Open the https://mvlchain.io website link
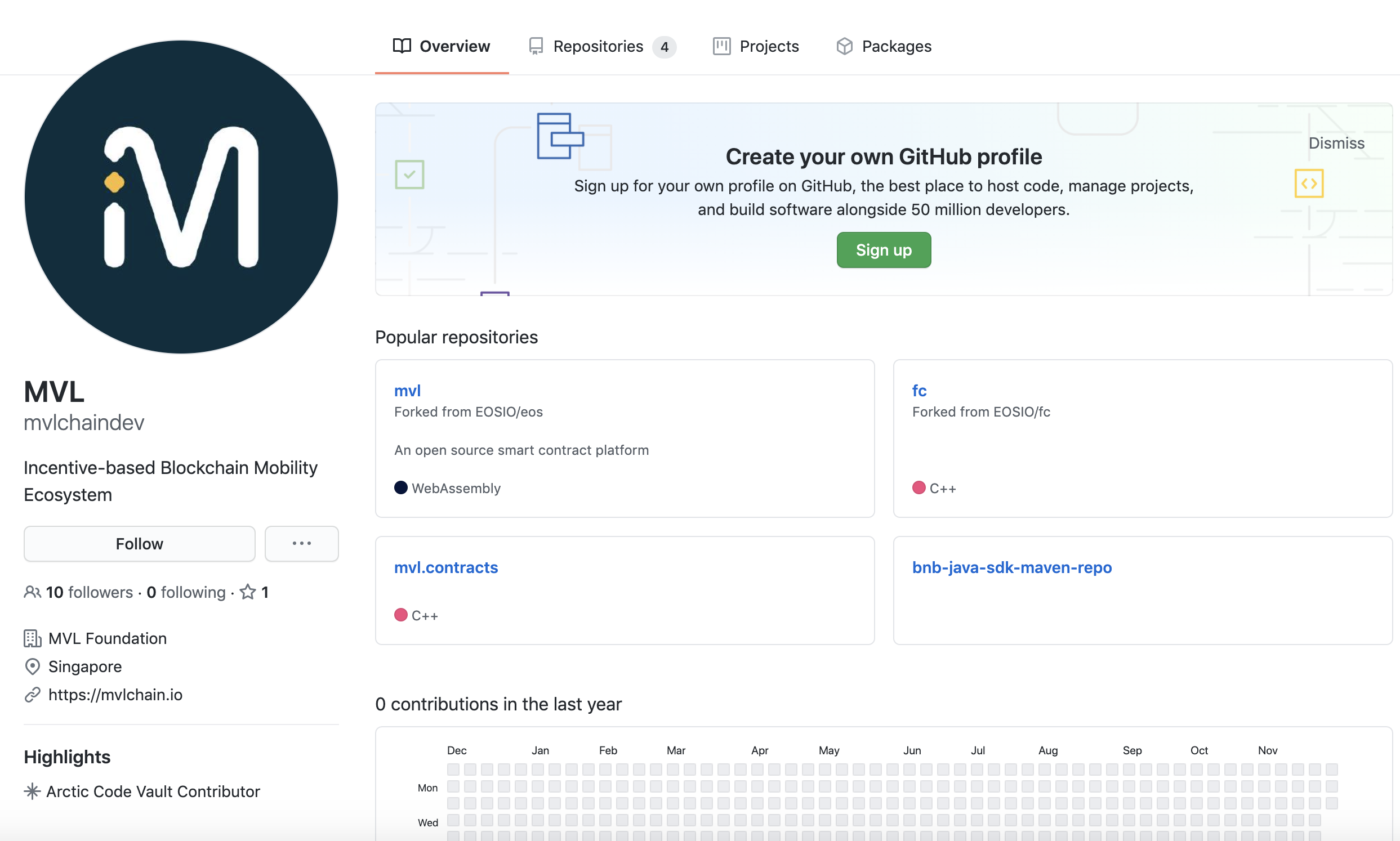The width and height of the screenshot is (1400, 841). [115, 695]
